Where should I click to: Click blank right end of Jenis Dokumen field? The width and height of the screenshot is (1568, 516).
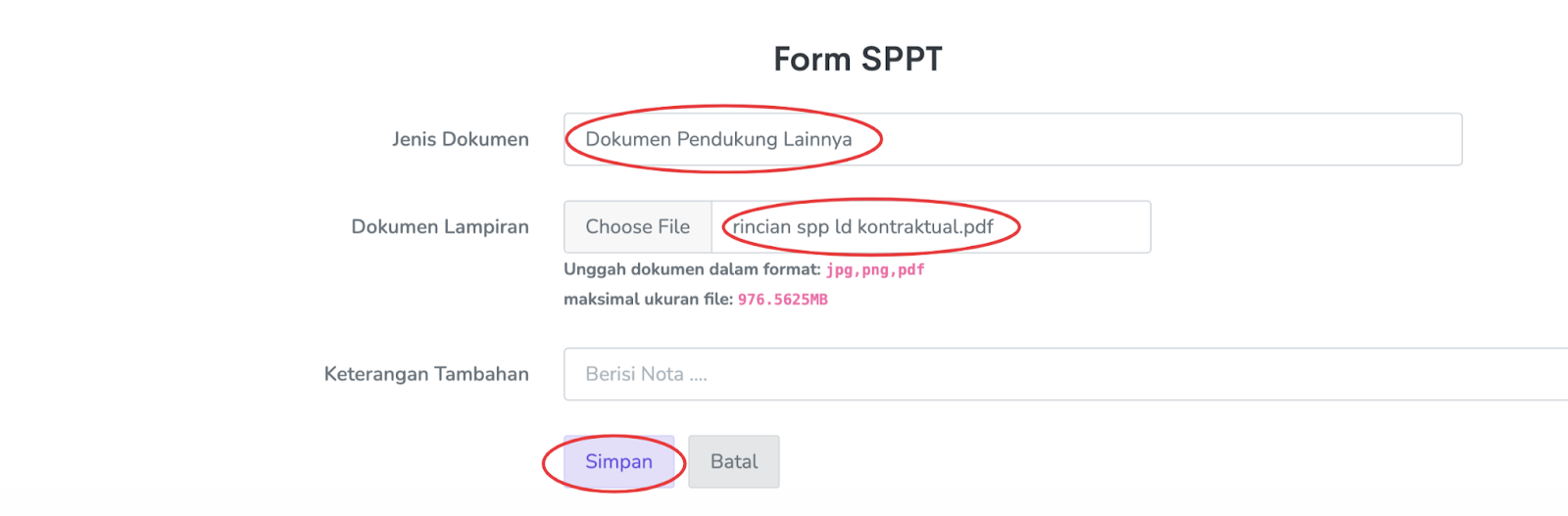pos(1372,139)
